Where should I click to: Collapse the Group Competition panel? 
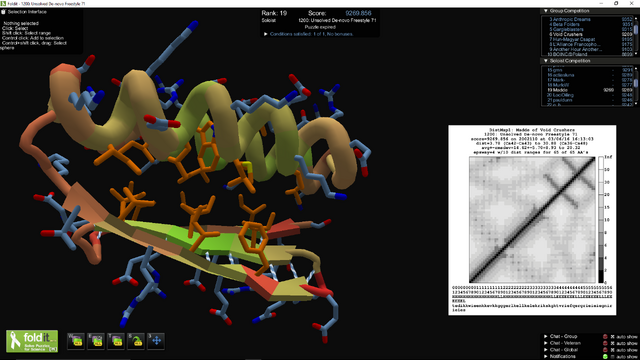click(x=546, y=11)
